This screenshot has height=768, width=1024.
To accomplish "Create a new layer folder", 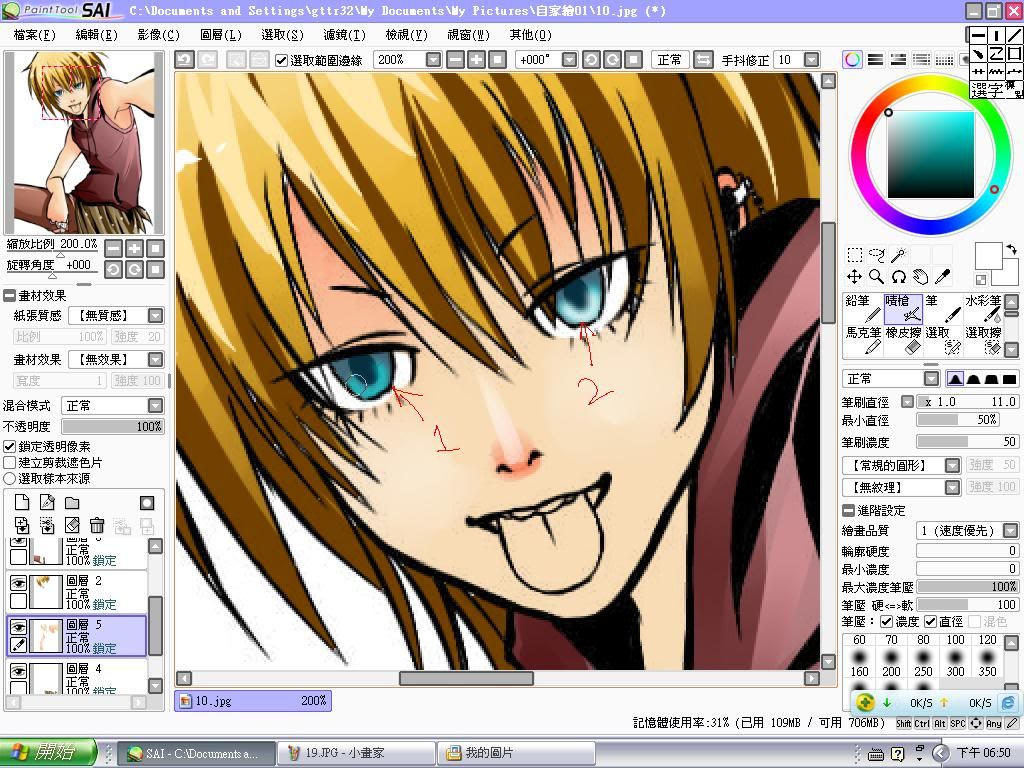I will click(72, 502).
